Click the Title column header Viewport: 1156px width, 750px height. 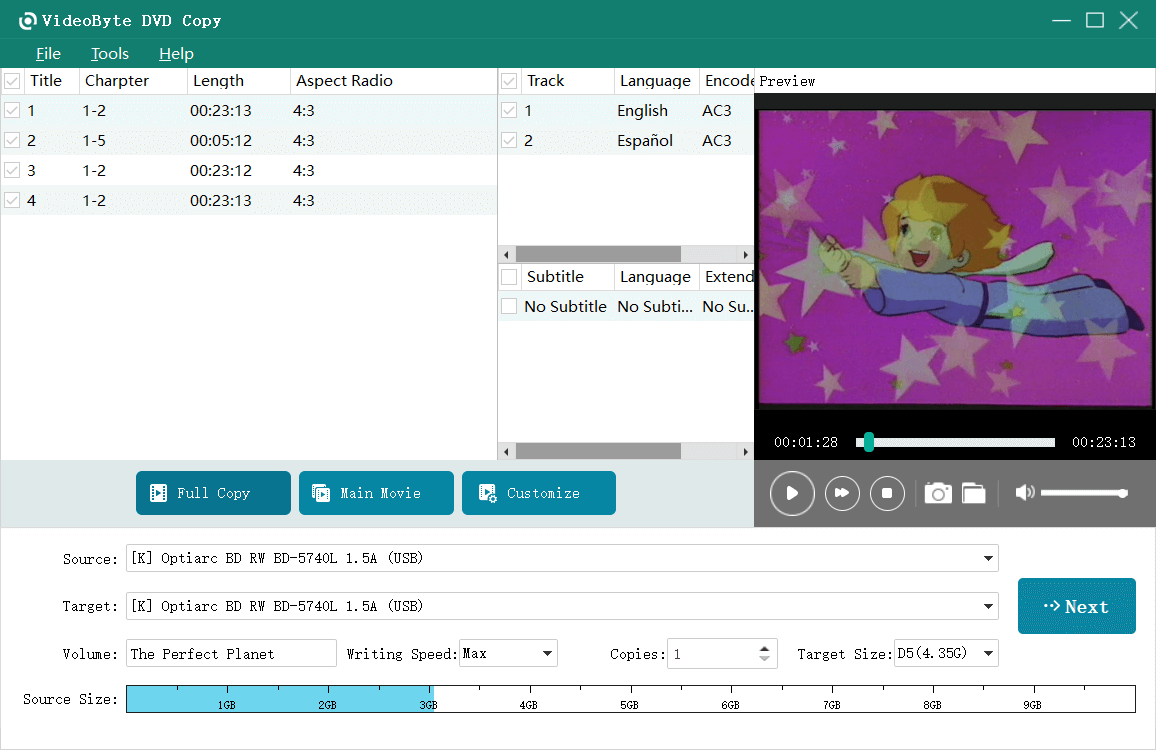pos(52,81)
